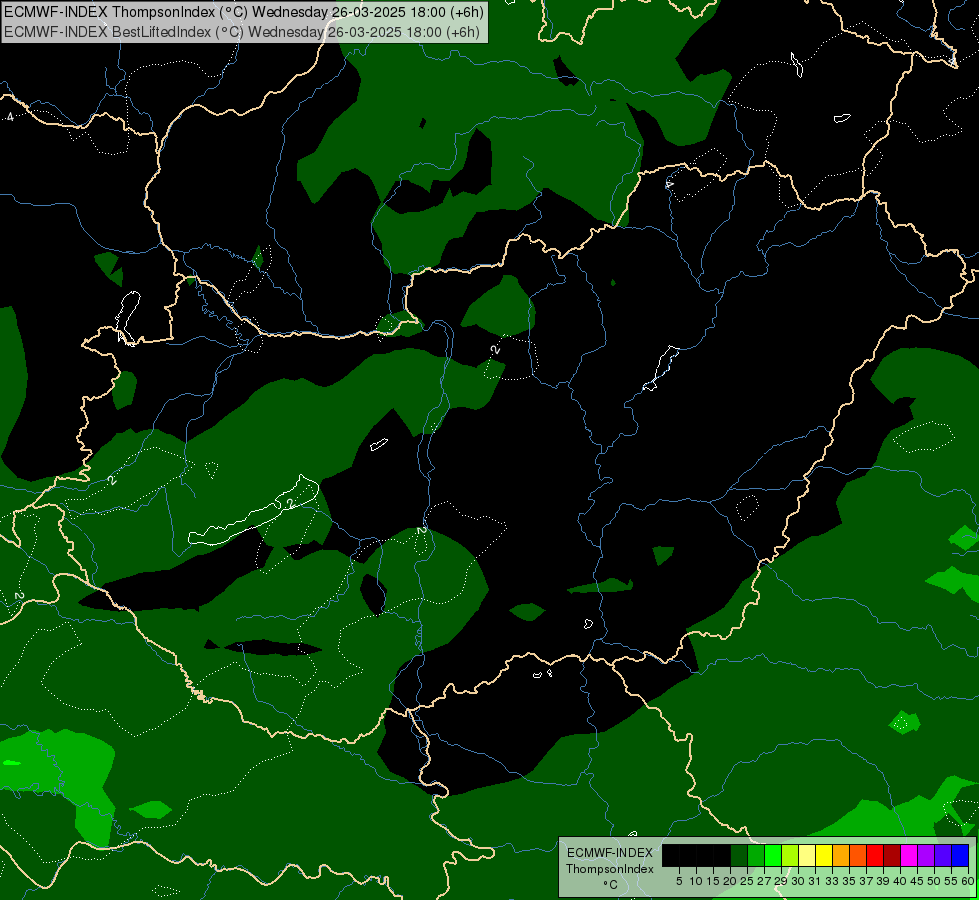Click the legend tick value '45'
The image size is (979, 900).
click(x=917, y=881)
